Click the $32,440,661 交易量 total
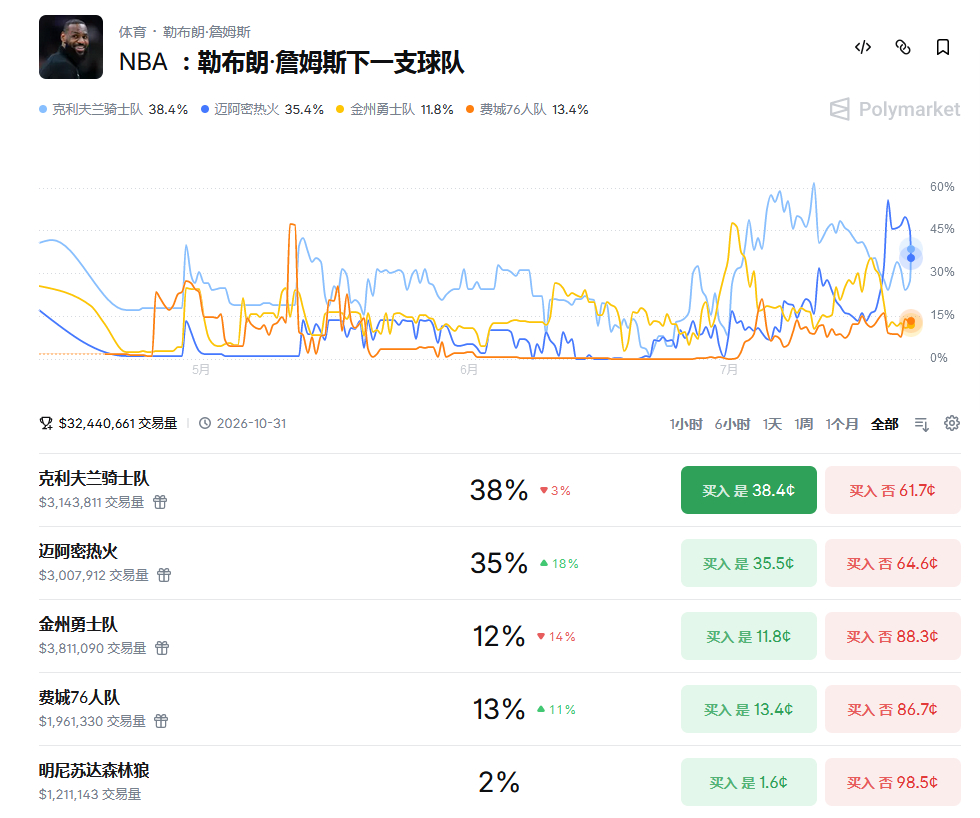The width and height of the screenshot is (980, 818). click(x=118, y=424)
